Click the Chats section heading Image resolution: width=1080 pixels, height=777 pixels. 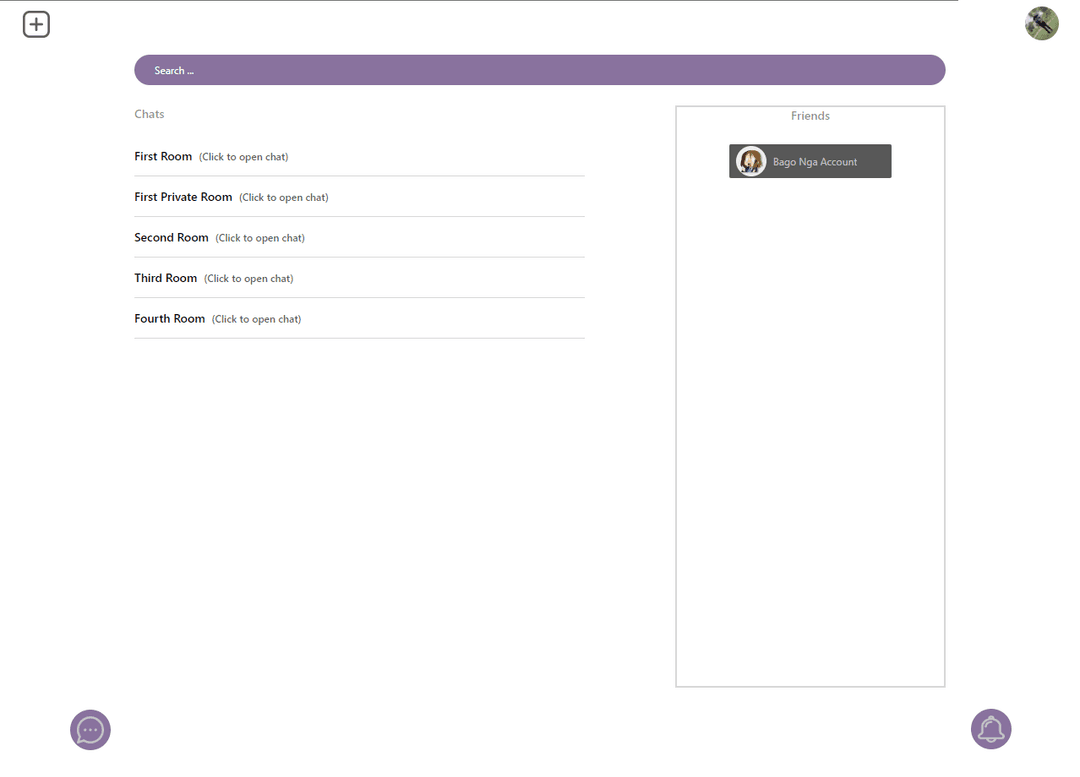click(x=149, y=114)
